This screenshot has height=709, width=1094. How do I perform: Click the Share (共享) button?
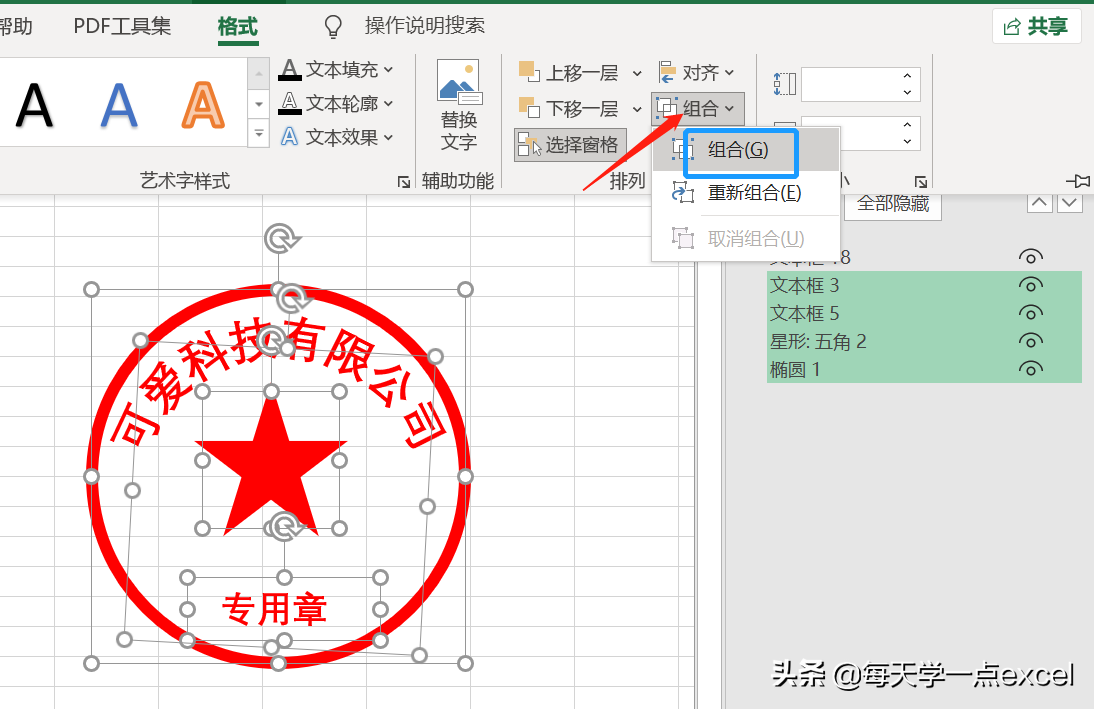click(1036, 27)
